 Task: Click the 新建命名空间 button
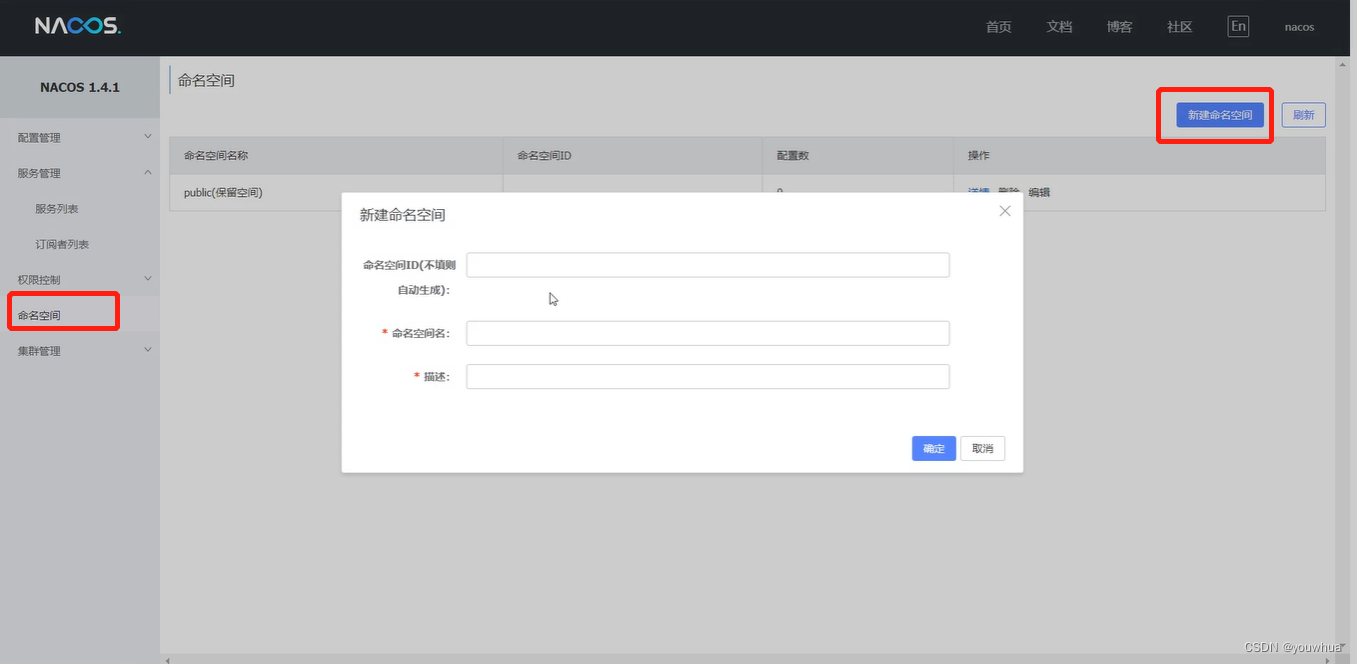pos(1219,115)
